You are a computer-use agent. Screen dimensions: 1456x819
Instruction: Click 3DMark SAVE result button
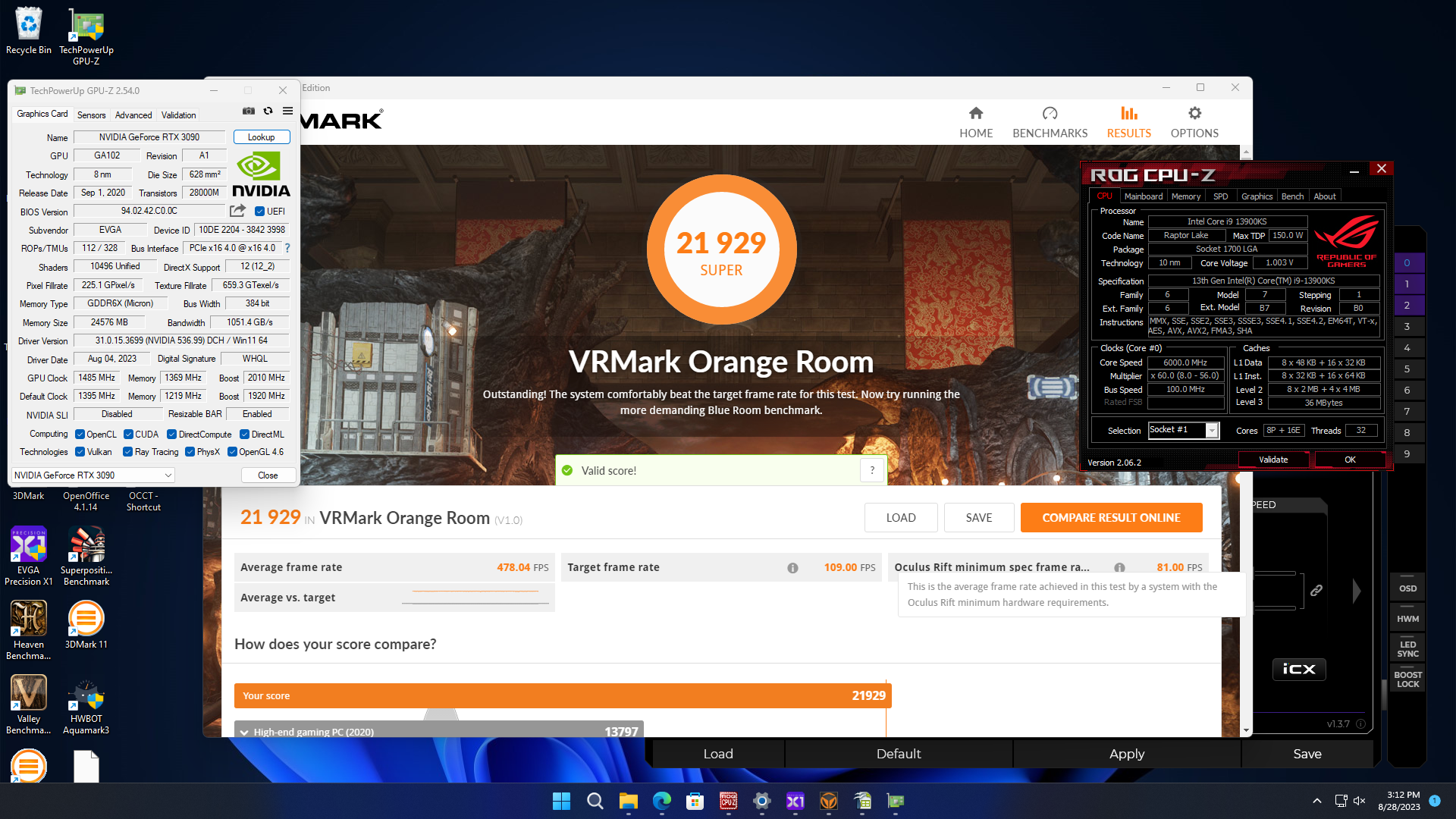tap(978, 518)
